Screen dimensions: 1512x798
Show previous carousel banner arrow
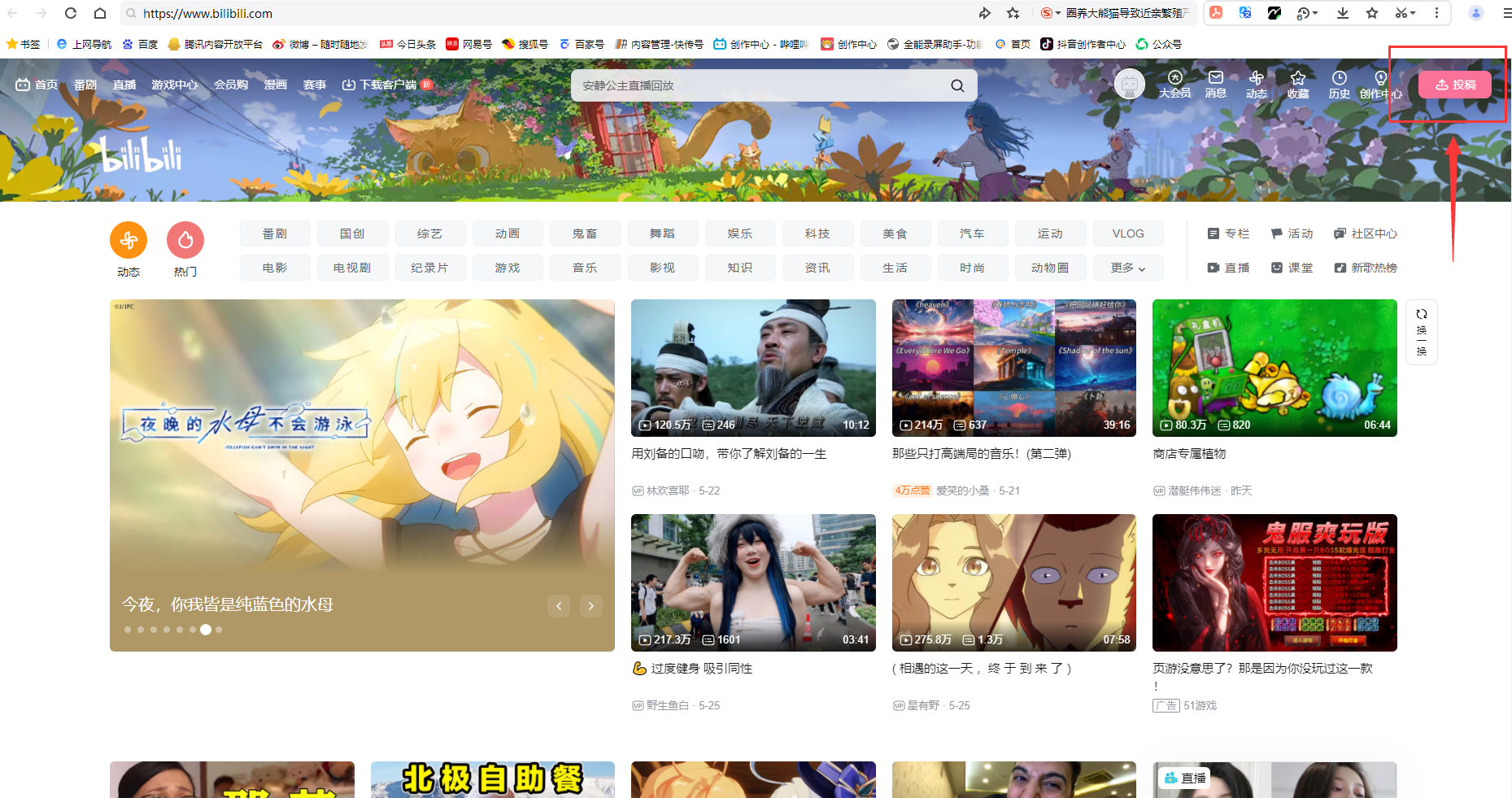559,605
